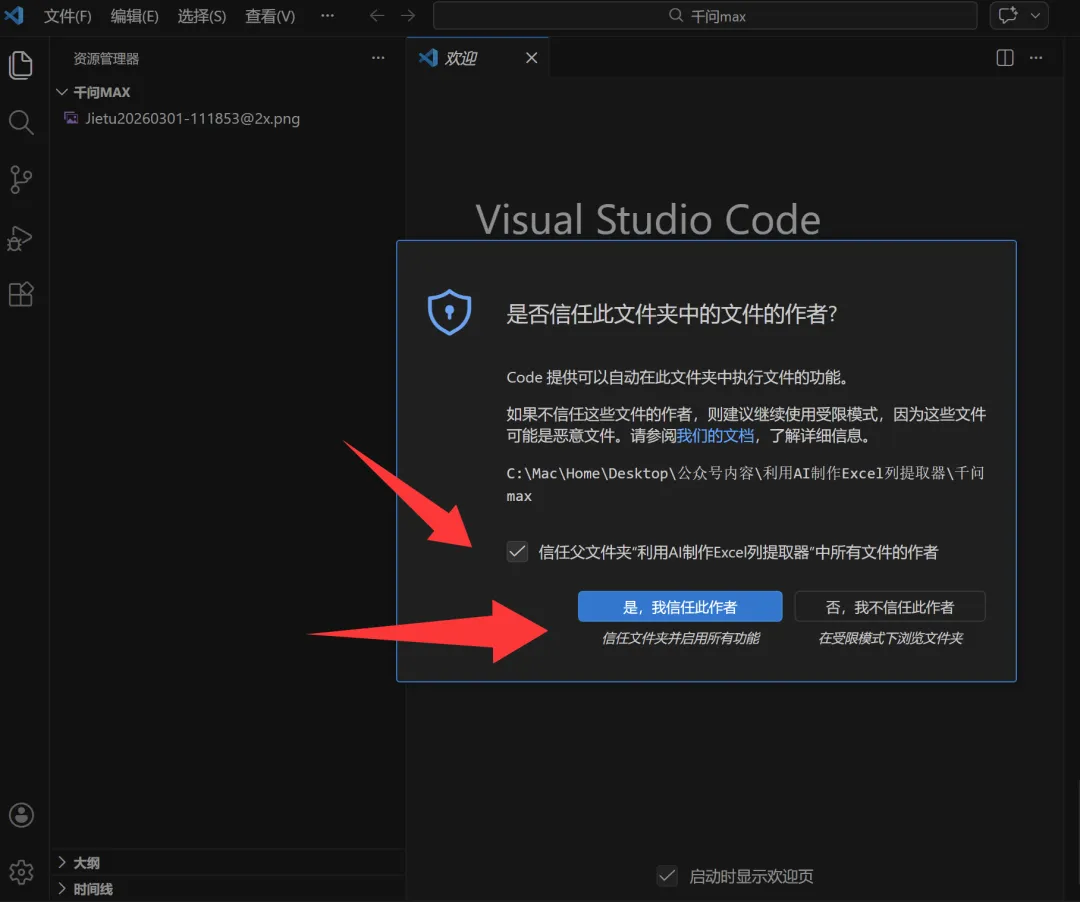Open the Extensions view
The height and width of the screenshot is (902, 1080).
(21, 295)
